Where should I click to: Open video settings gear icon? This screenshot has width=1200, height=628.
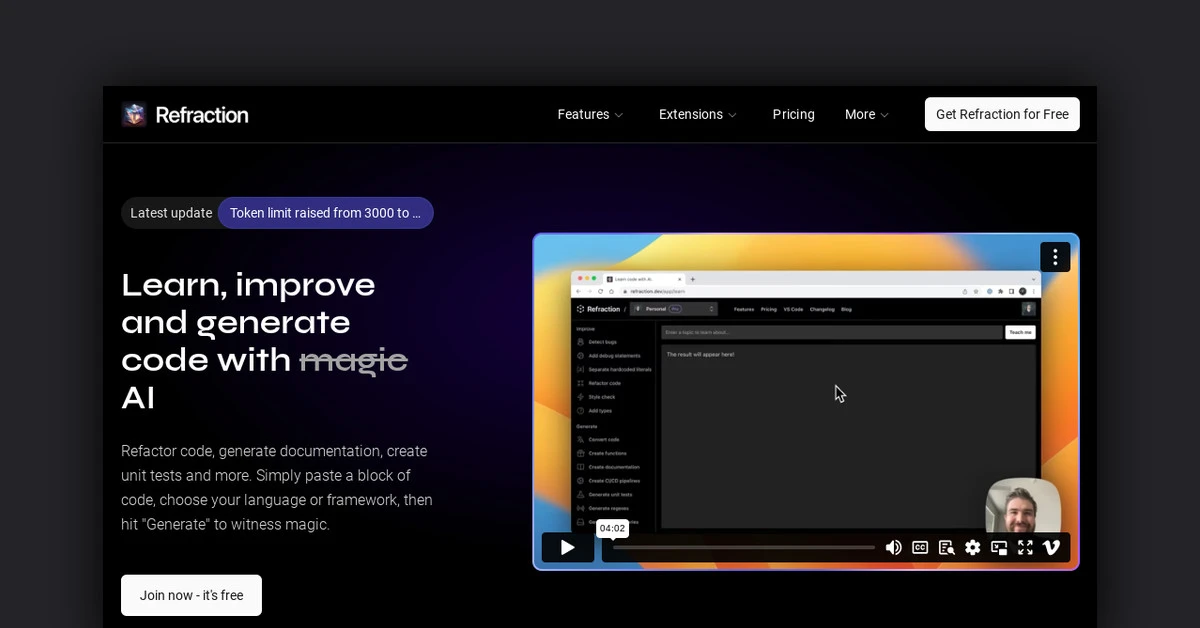(972, 547)
